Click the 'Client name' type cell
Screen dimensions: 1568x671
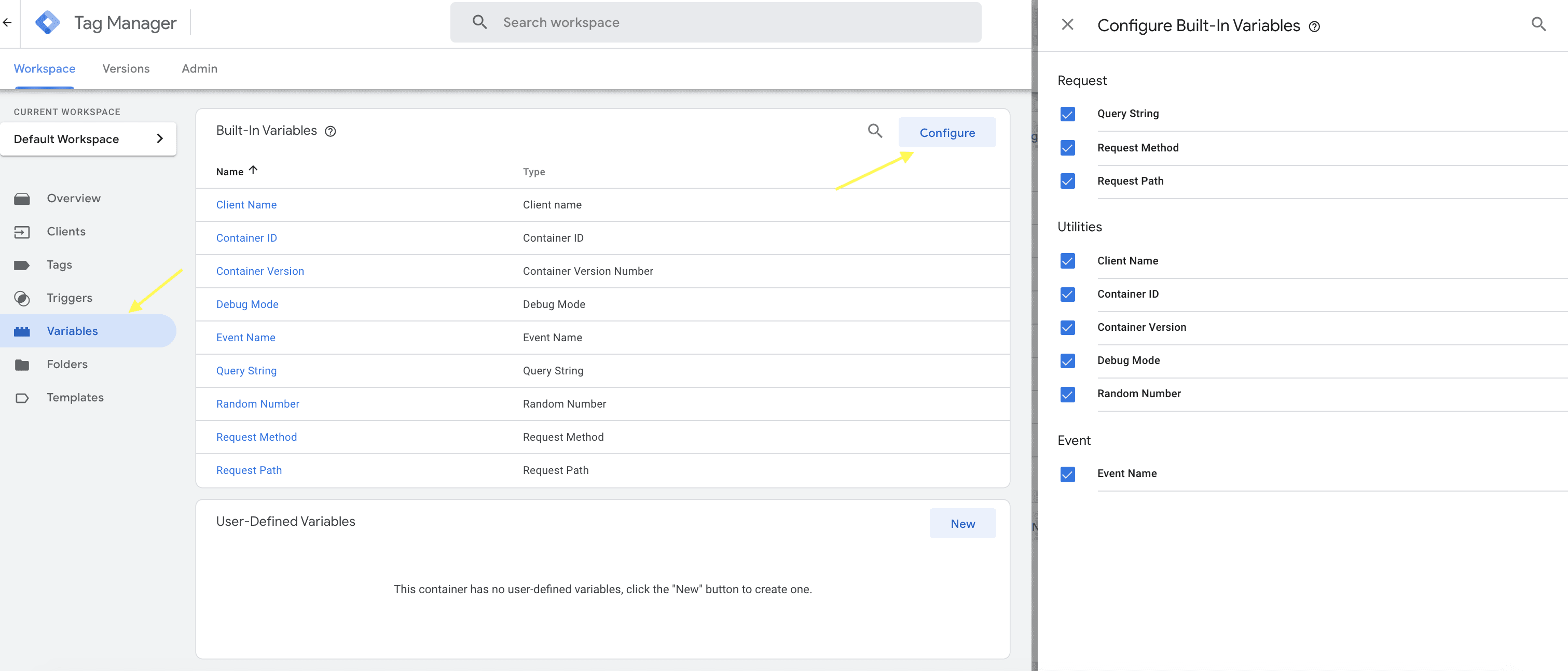click(x=552, y=205)
